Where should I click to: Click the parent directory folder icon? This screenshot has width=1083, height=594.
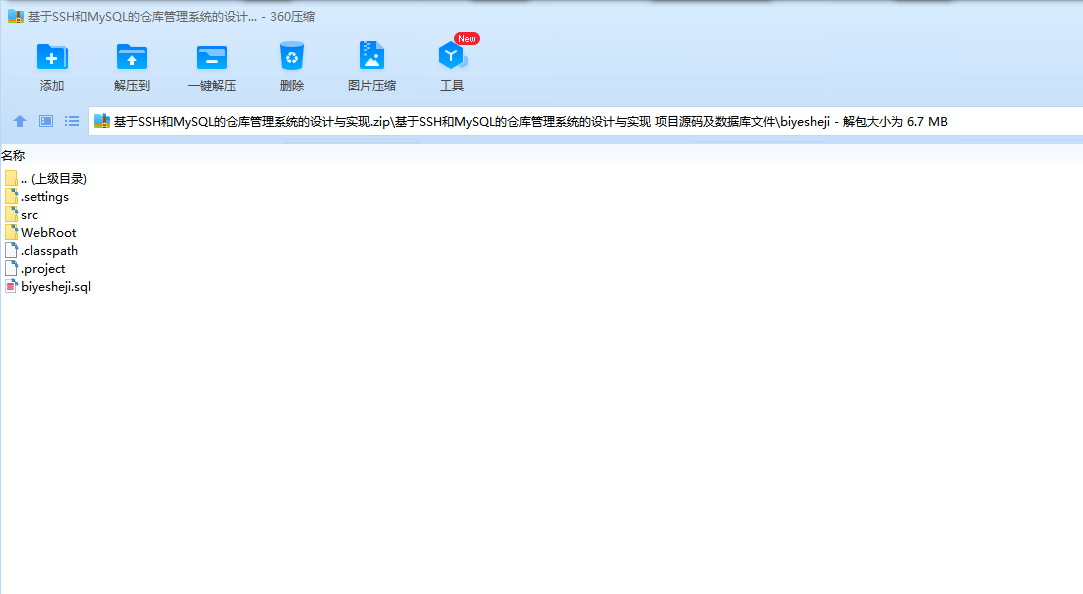pyautogui.click(x=11, y=179)
